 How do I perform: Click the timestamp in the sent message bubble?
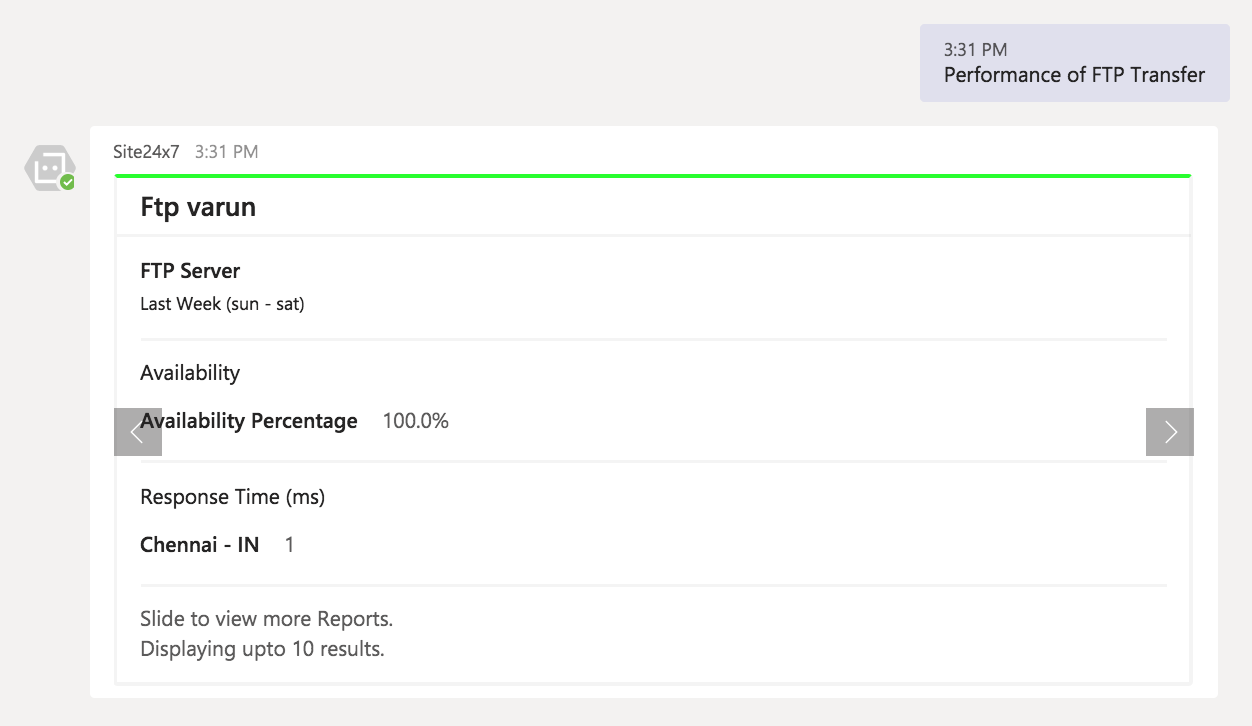tap(975, 49)
